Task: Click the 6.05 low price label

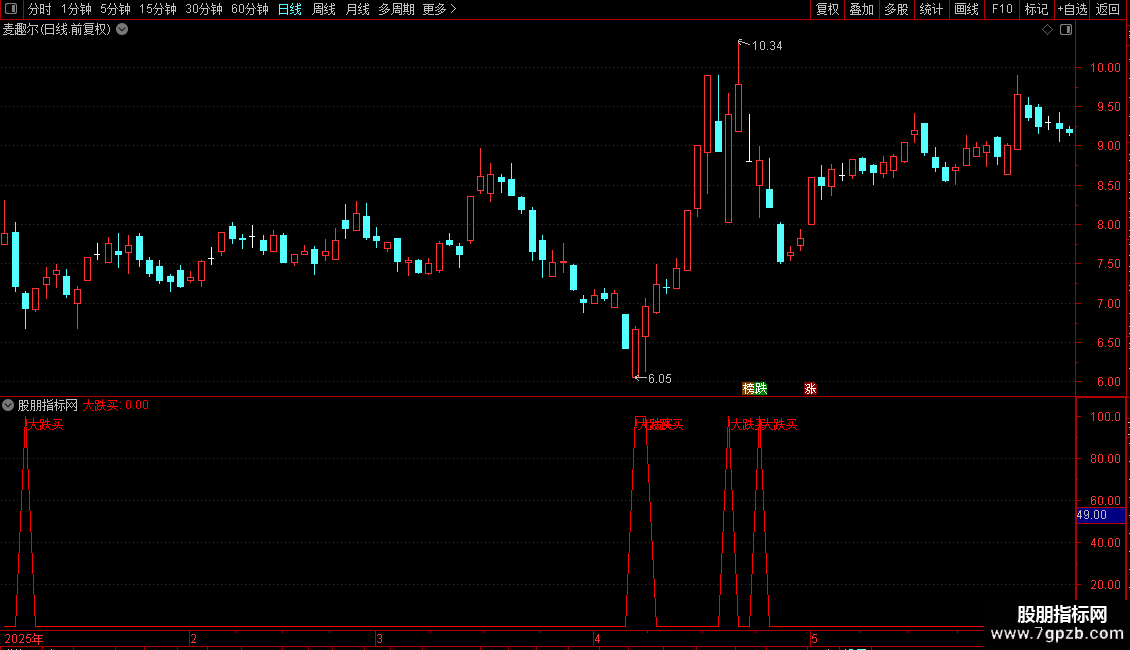Action: coord(659,379)
